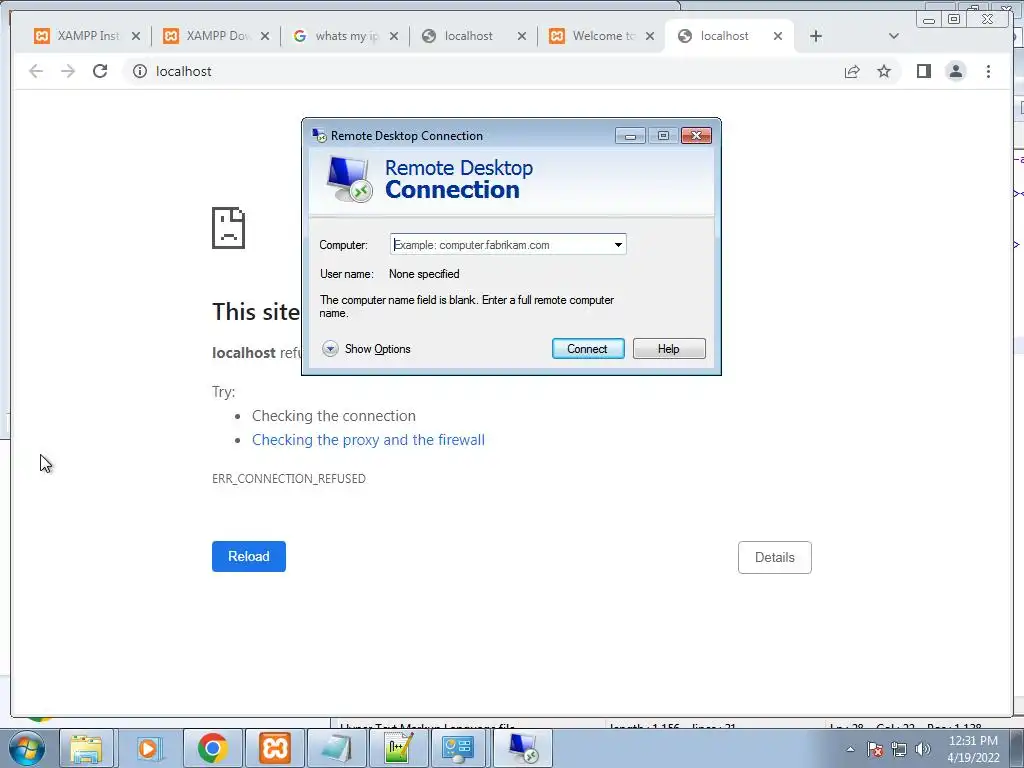The height and width of the screenshot is (768, 1024).
Task: Close the XAMPP Installers tab
Action: pyautogui.click(x=136, y=37)
